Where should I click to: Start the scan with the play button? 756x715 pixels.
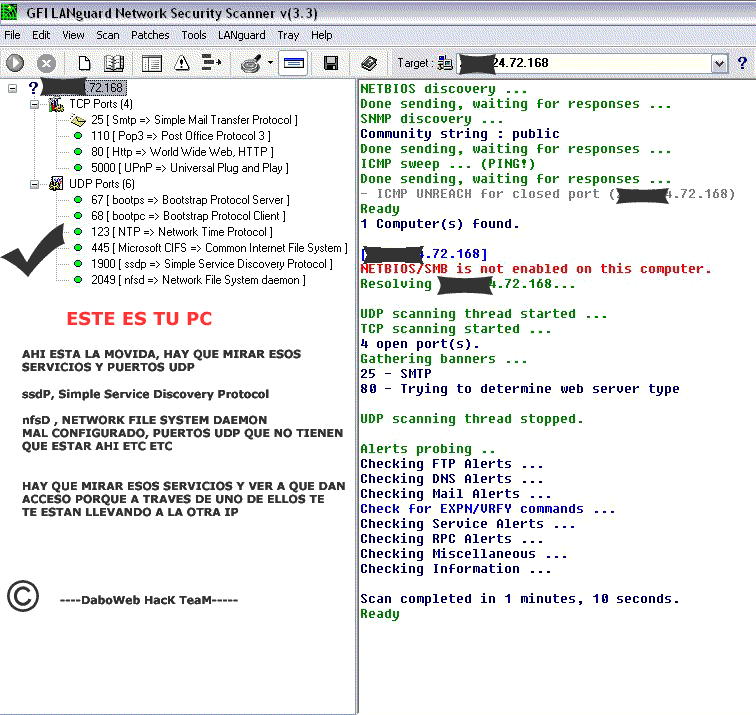[x=15, y=63]
